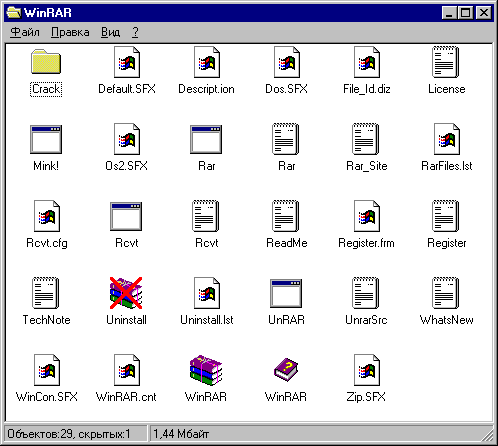Select the License text document
The image size is (498, 446).
pyautogui.click(x=446, y=62)
